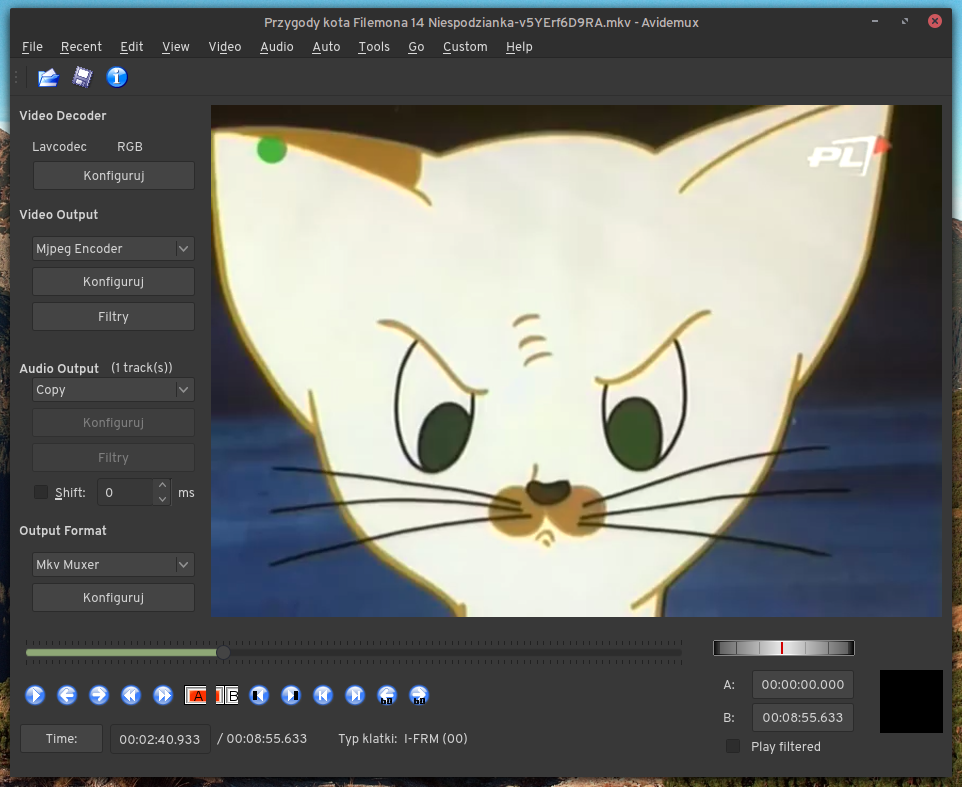
Task: Click the Time button
Action: 61,739
